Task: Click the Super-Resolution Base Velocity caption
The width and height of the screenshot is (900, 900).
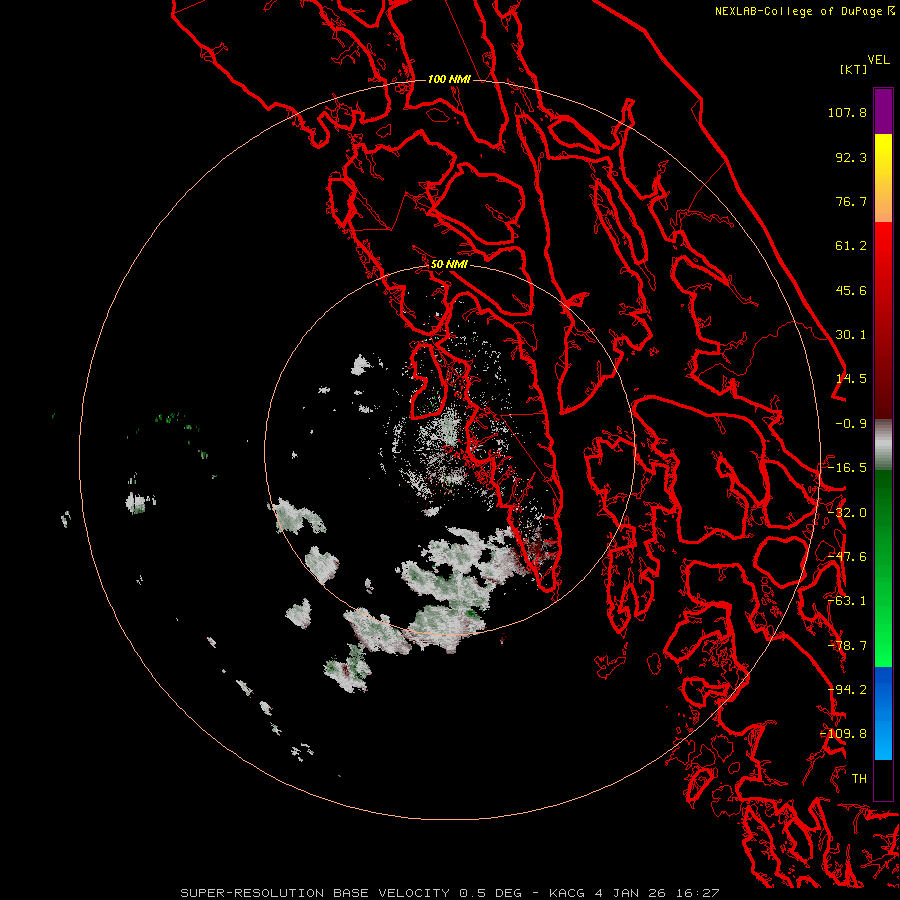Action: (449, 893)
